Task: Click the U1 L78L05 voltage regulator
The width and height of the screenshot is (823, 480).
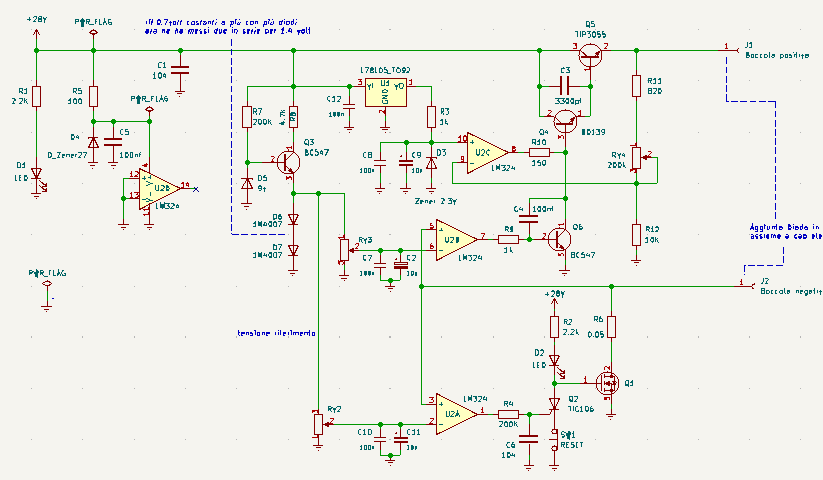Action: 385,91
